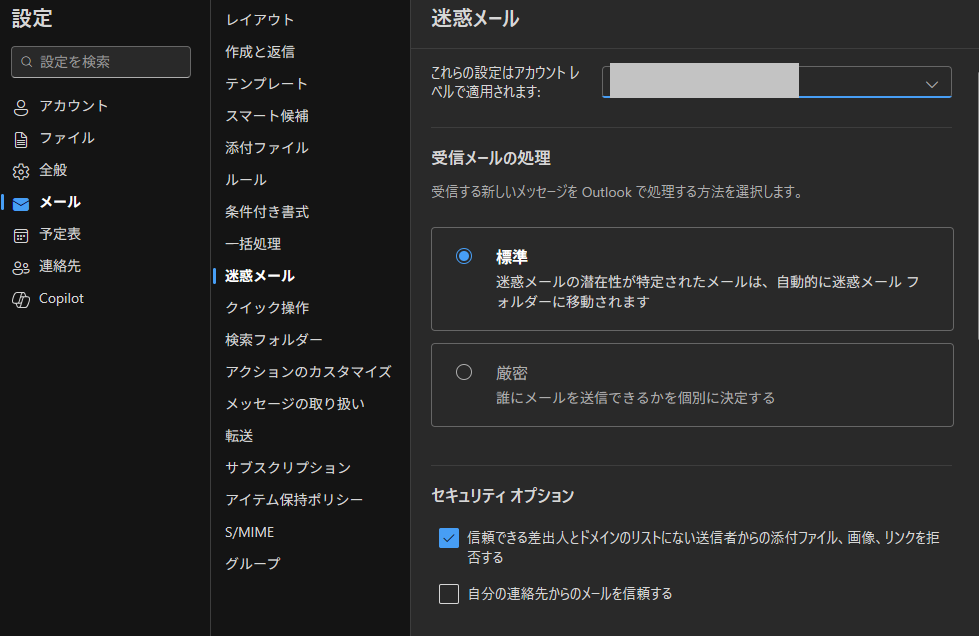The image size is (979, 636).
Task: Click the Account (アカウント) person icon
Action: pos(21,107)
